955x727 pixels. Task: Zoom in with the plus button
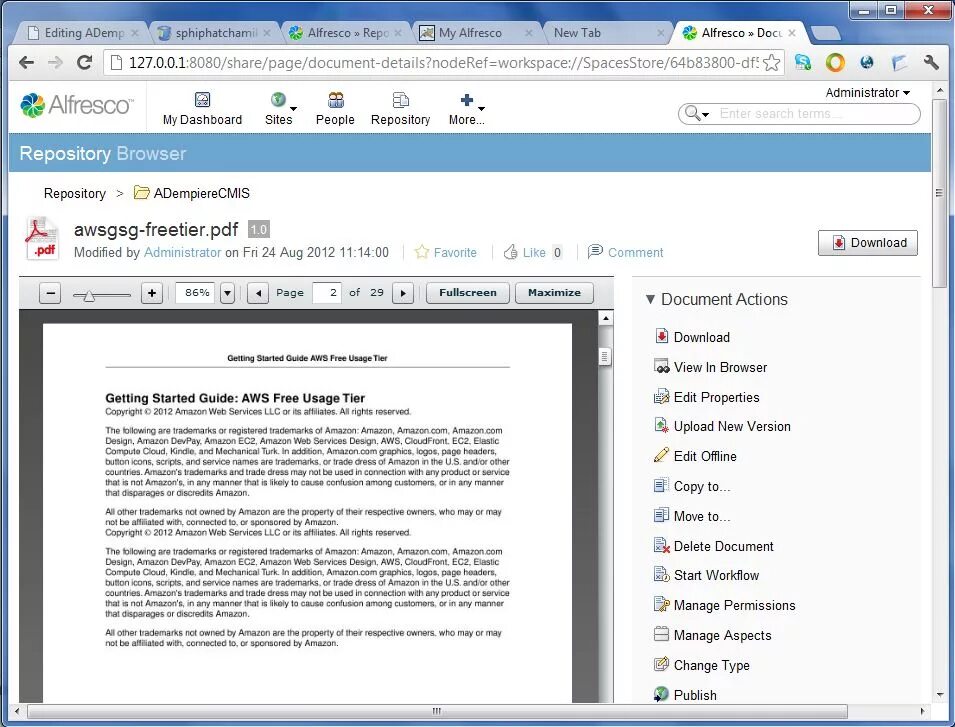[x=152, y=293]
